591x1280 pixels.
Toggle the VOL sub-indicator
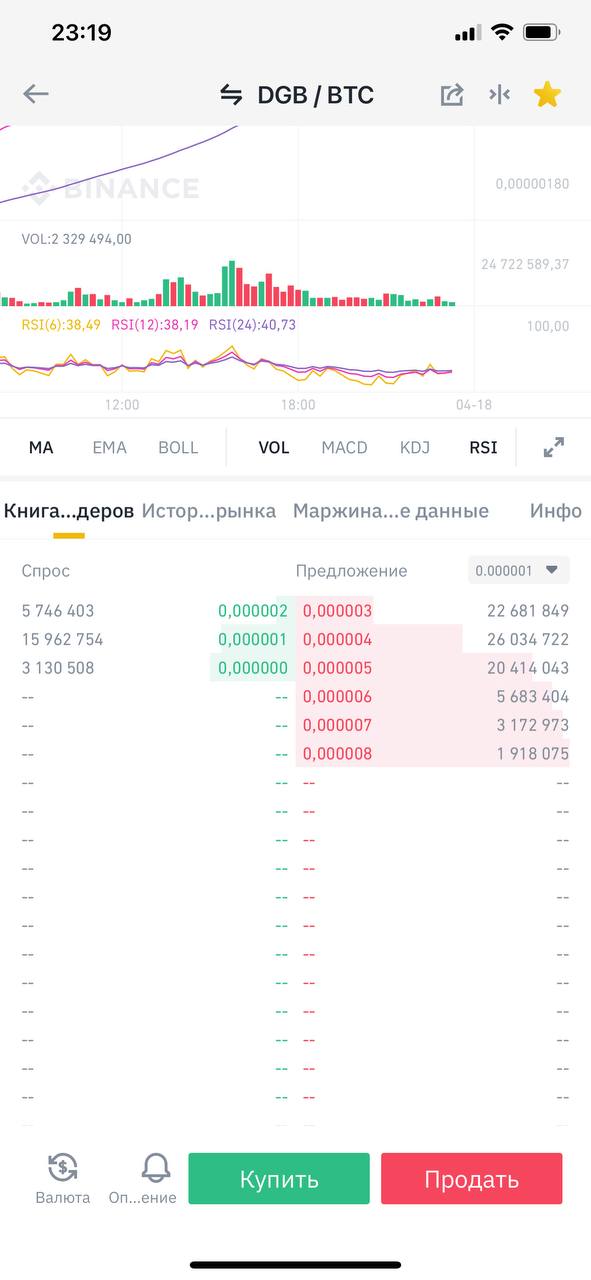(x=274, y=447)
